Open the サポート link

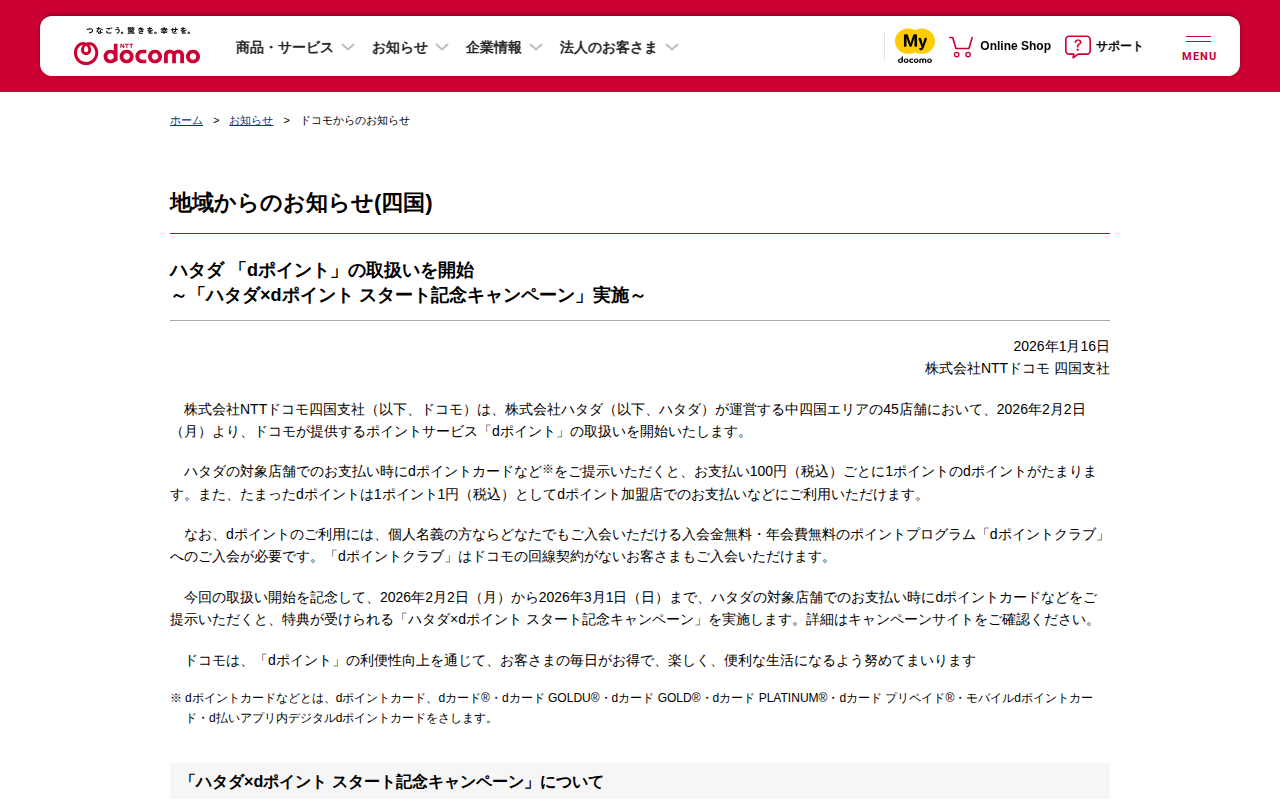(x=1119, y=46)
